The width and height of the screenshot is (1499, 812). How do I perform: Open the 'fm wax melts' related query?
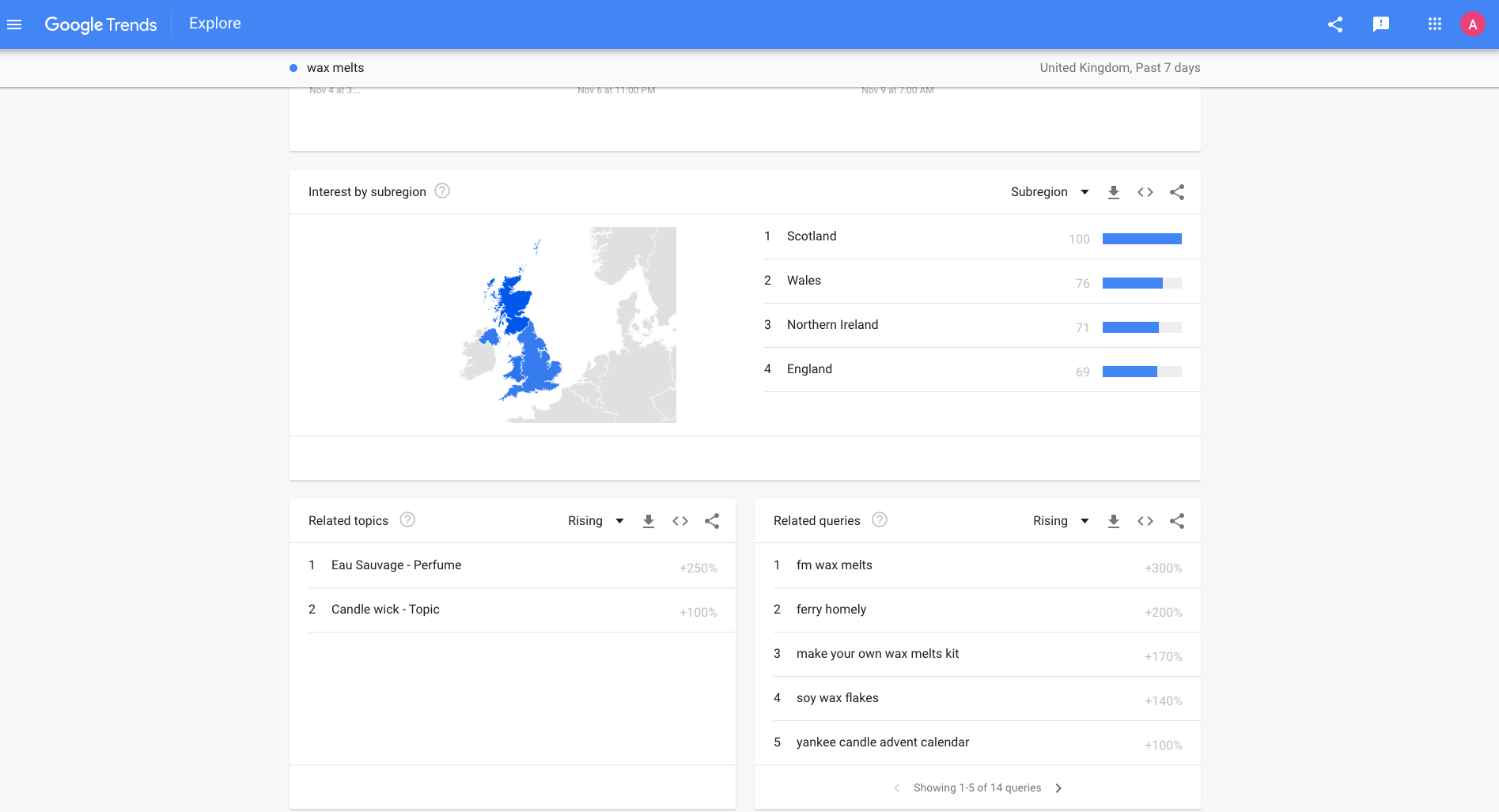click(x=834, y=565)
